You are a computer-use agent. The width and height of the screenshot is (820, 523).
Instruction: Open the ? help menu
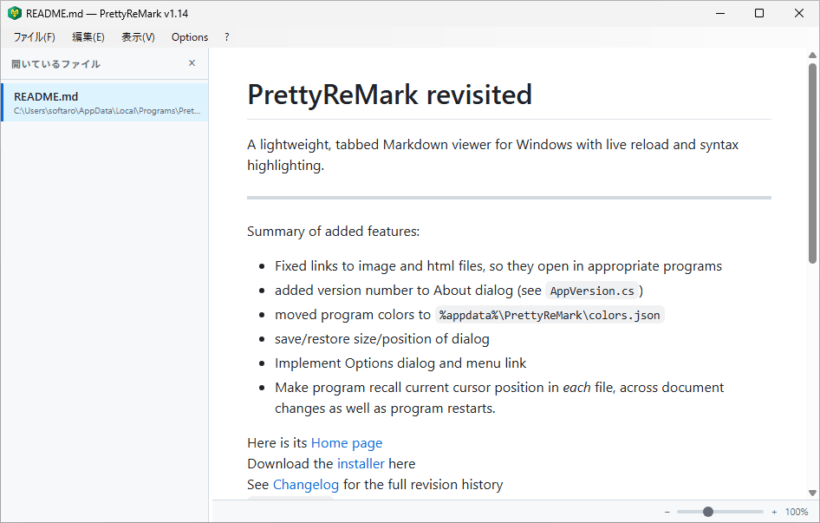point(226,37)
